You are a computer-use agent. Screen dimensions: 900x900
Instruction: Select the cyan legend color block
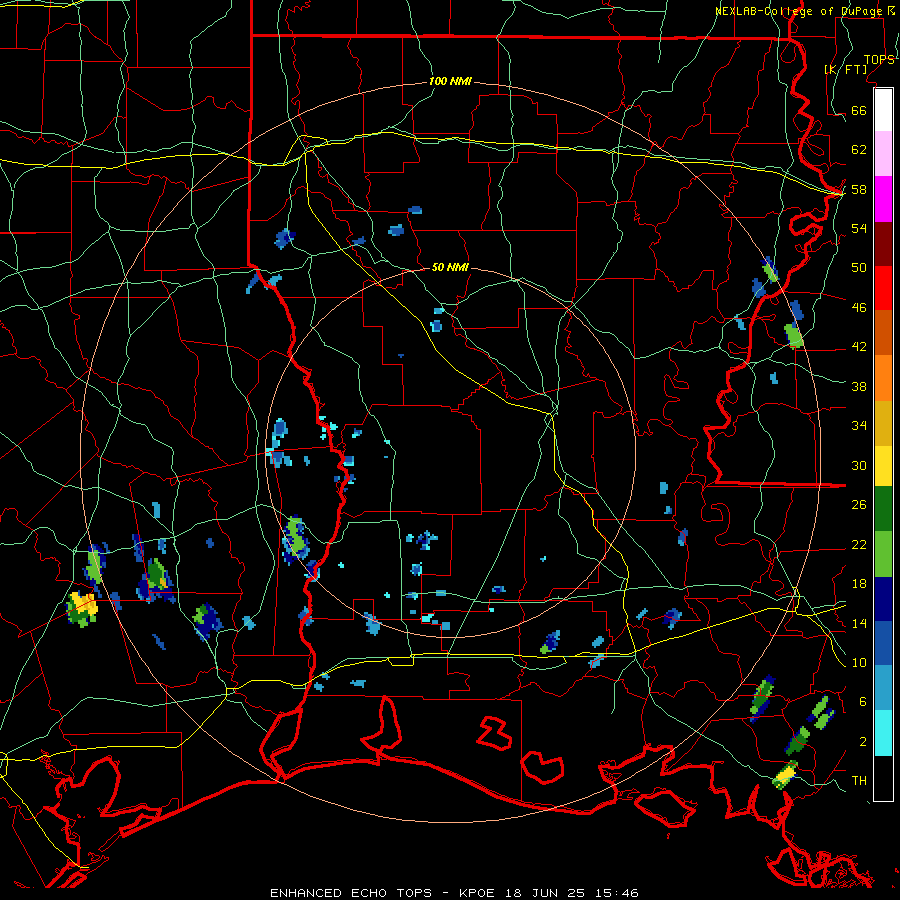[x=883, y=733]
